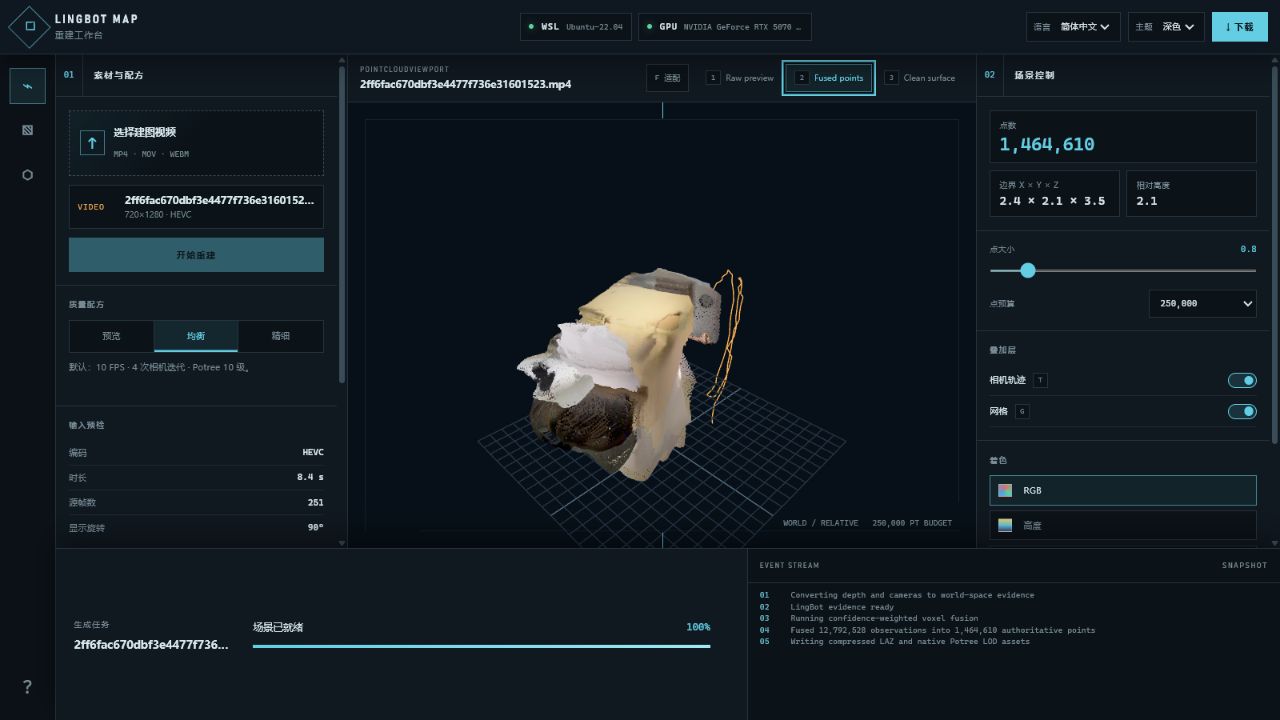Click the 相对高度 2.1 value
Screen dimensions: 1280x720
pyautogui.click(x=1147, y=201)
